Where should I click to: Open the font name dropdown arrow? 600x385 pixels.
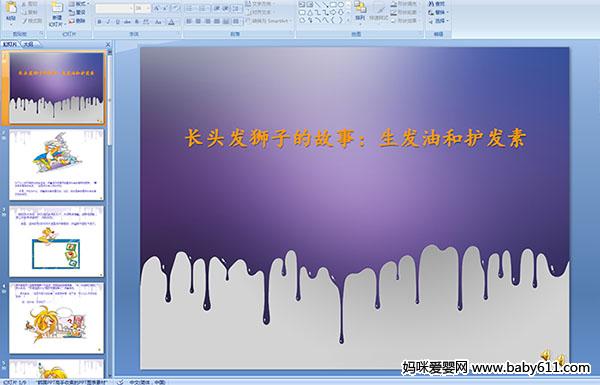131,8
